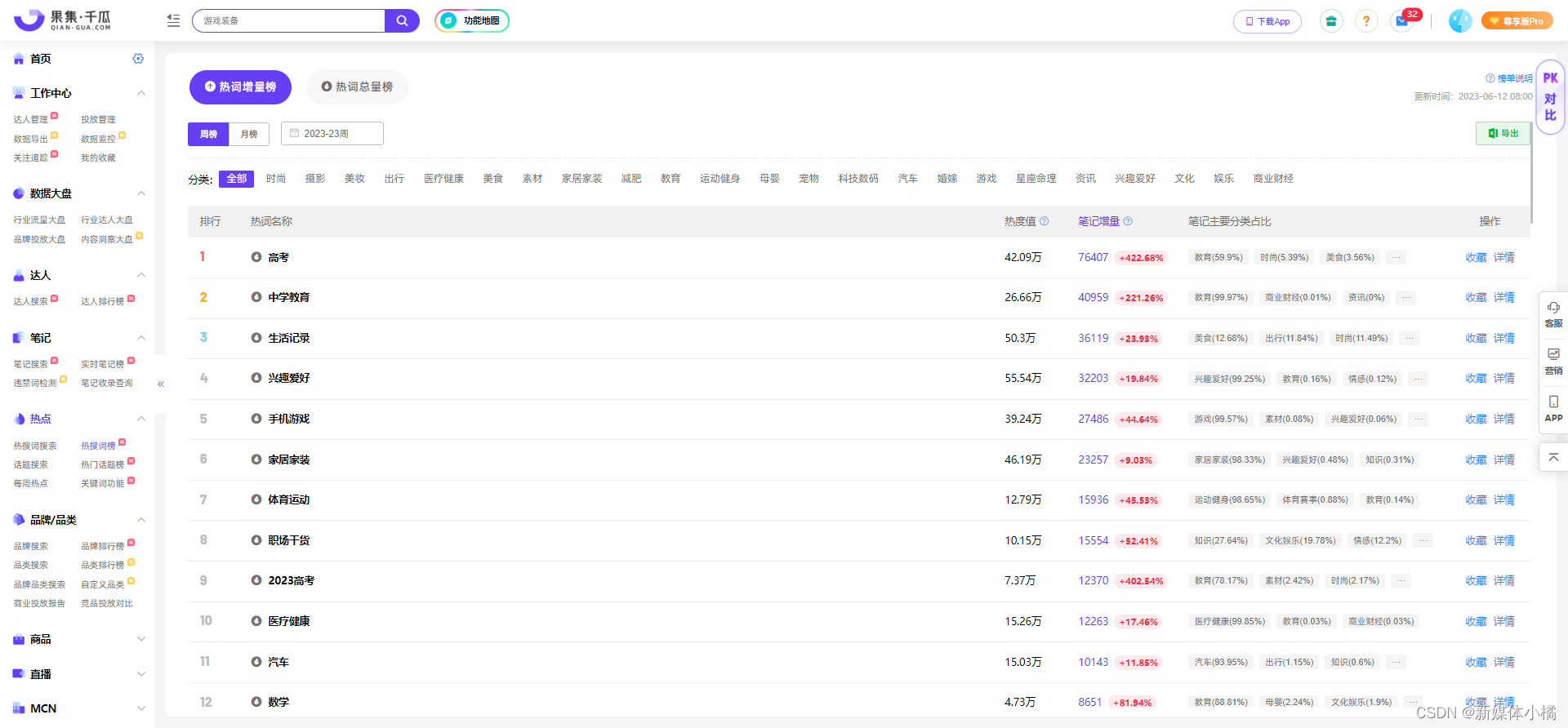Open the green gift box icon
The height and width of the screenshot is (728, 1568).
click(x=1331, y=21)
